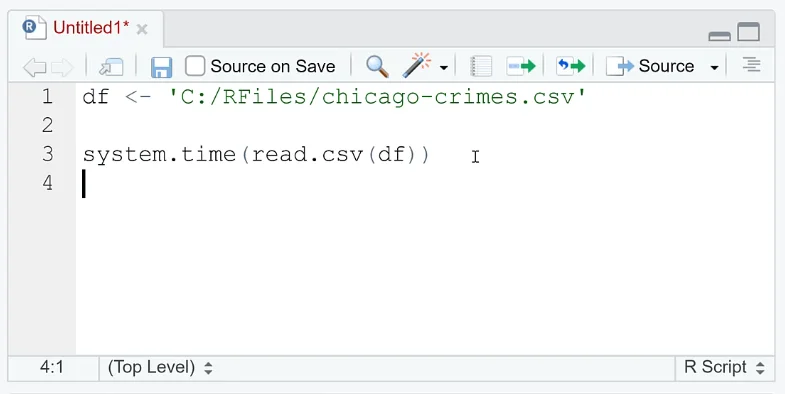Enable the Source on Save checkbox

click(195, 66)
